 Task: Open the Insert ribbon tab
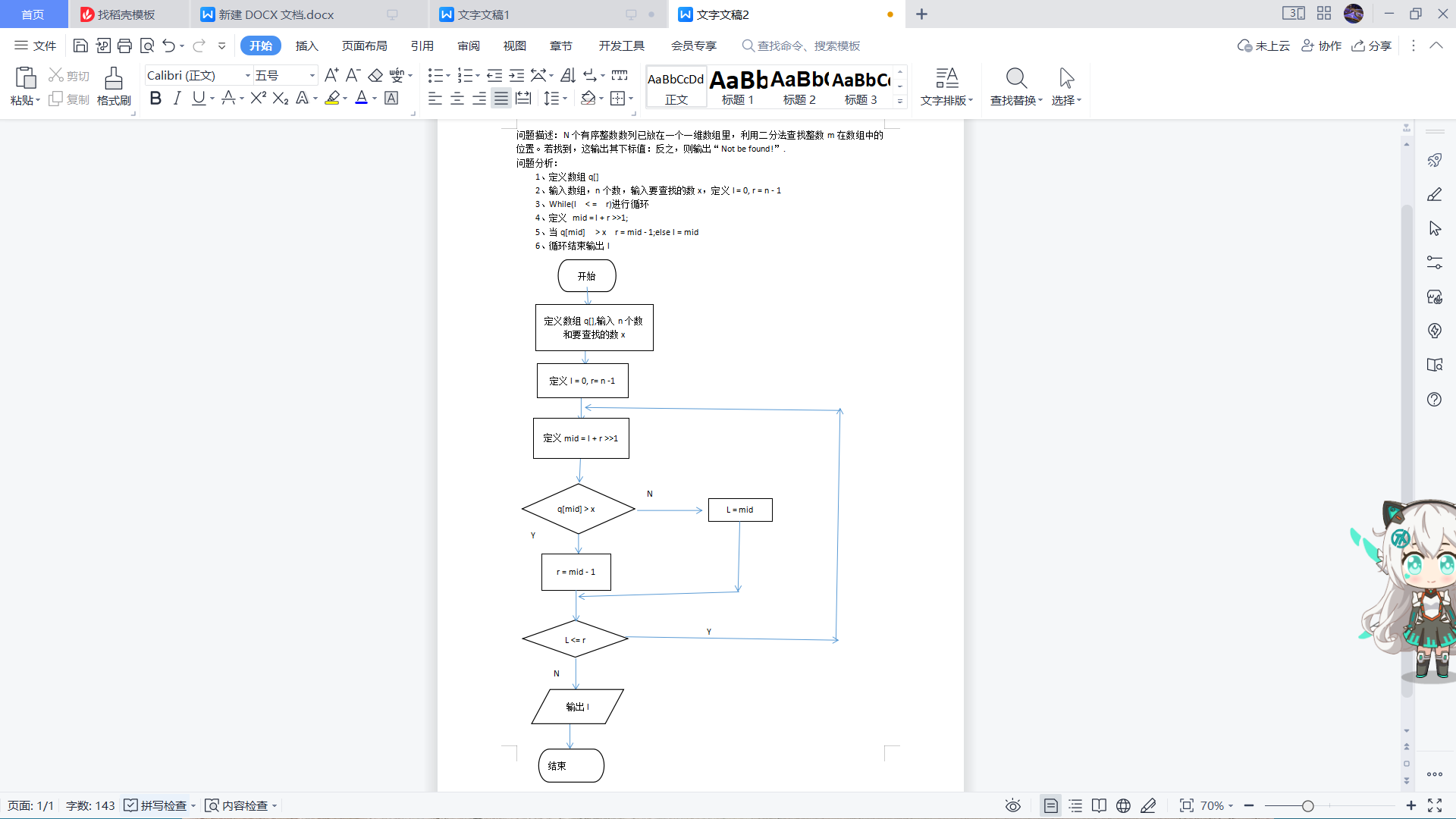click(x=306, y=45)
